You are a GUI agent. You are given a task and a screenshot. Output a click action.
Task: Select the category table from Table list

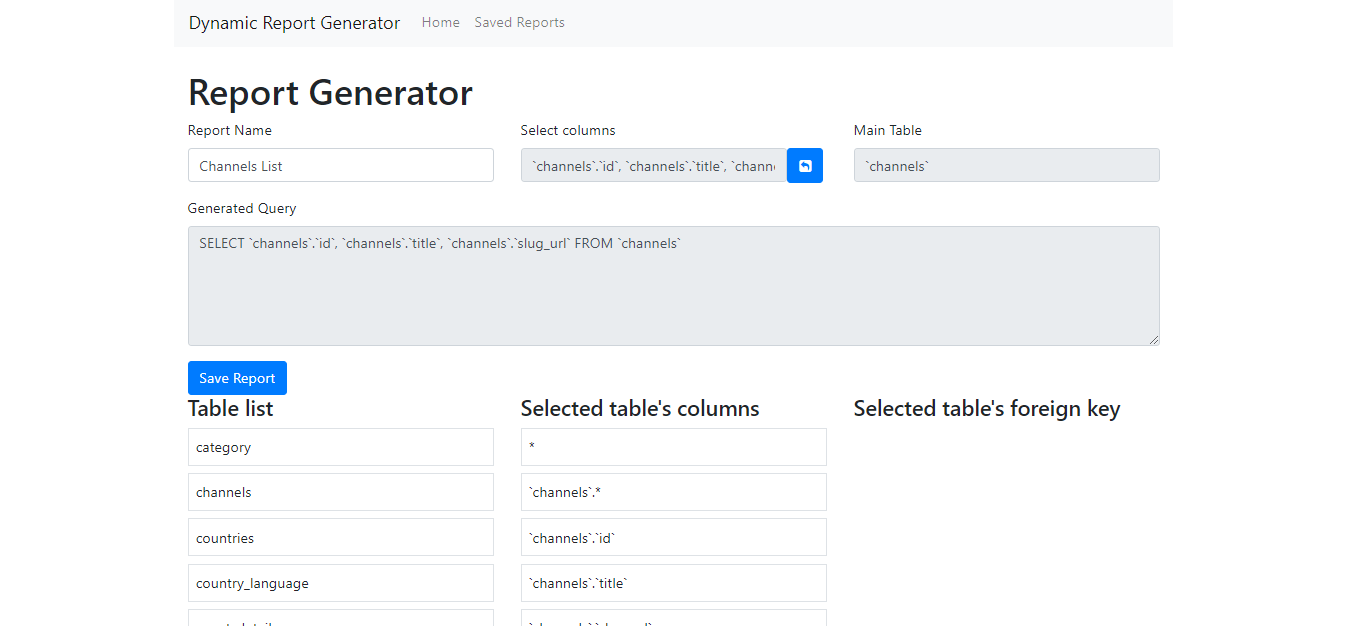(340, 446)
